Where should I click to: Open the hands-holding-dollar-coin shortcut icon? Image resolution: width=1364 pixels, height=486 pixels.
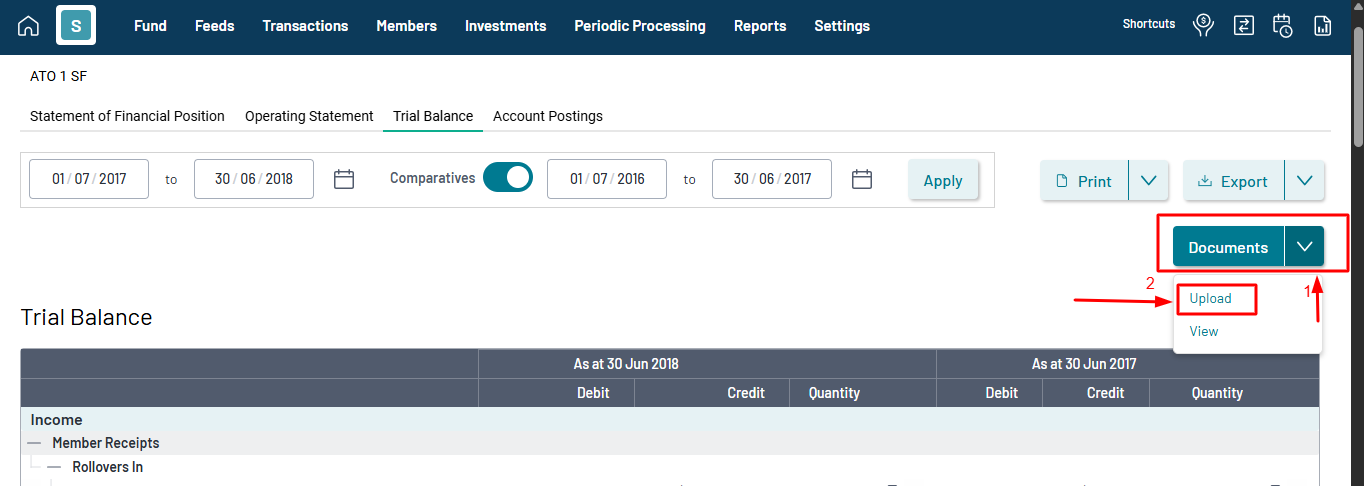tap(1204, 26)
